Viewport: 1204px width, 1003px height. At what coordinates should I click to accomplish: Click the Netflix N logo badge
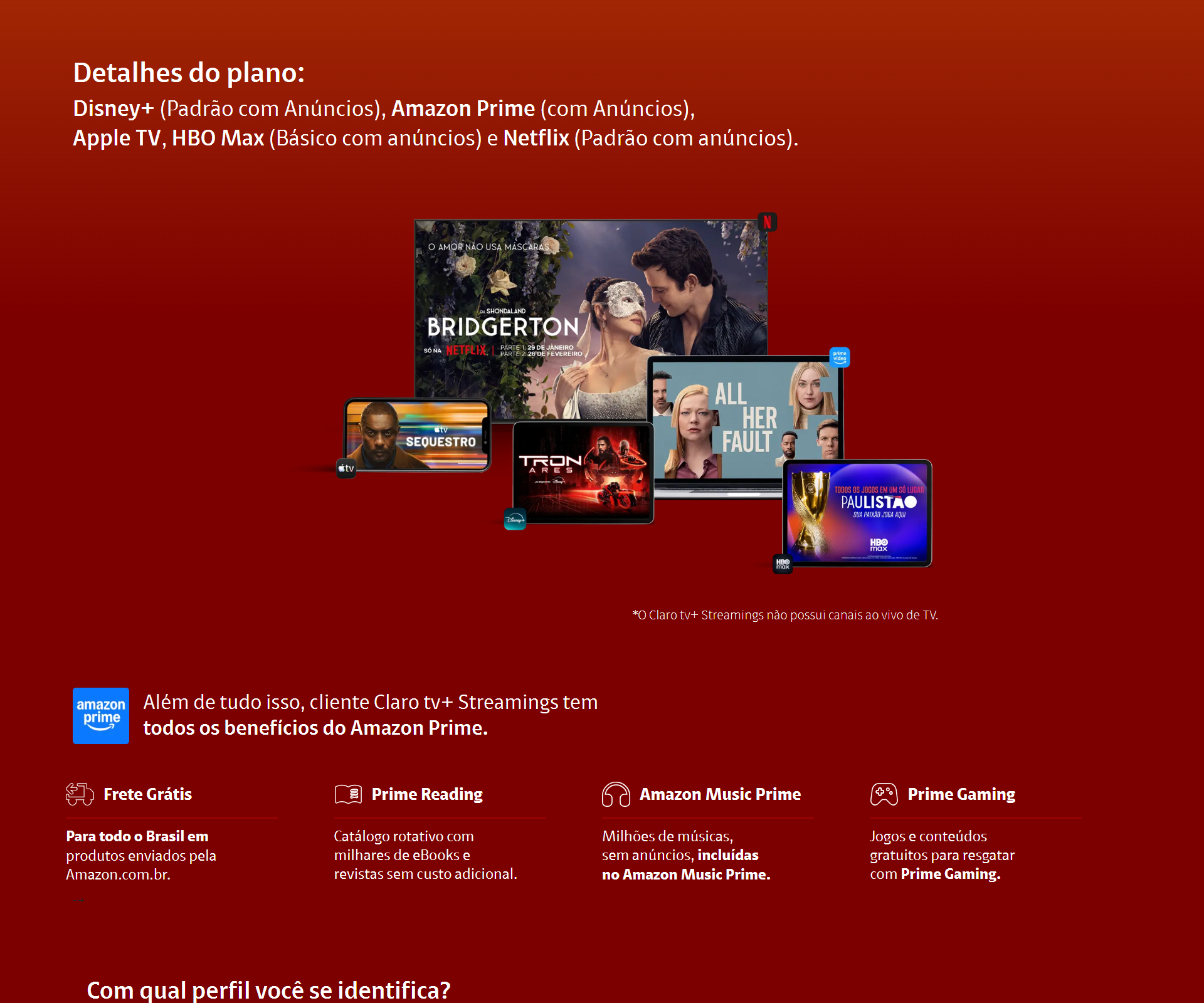point(767,222)
